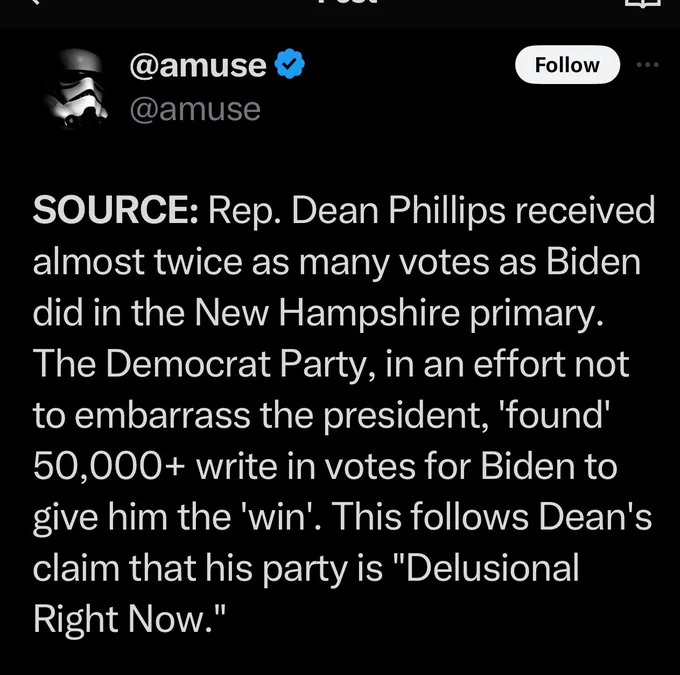Go back with the top-left arrow
Image resolution: width=680 pixels, height=675 pixels.
(x=37, y=2)
